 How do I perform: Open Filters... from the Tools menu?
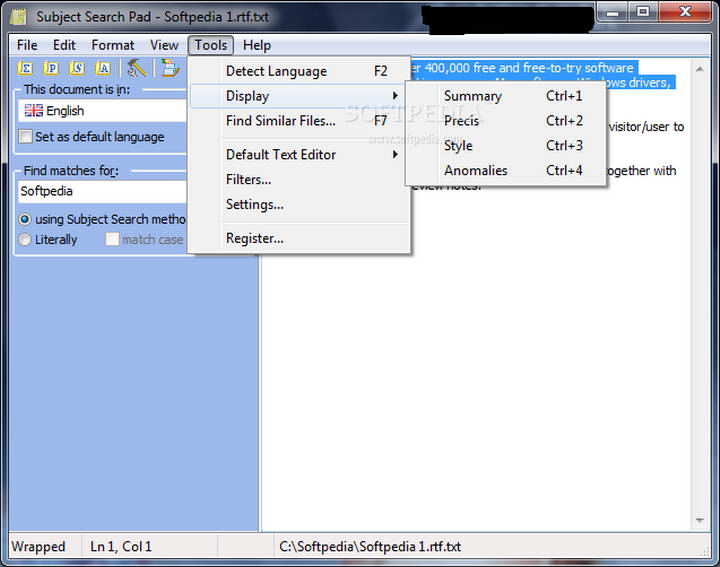coord(299,180)
